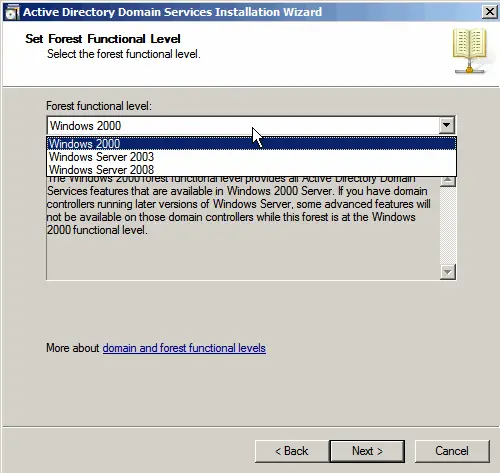Click the wizard icon in the title bar
500x473 pixels.
click(12, 12)
